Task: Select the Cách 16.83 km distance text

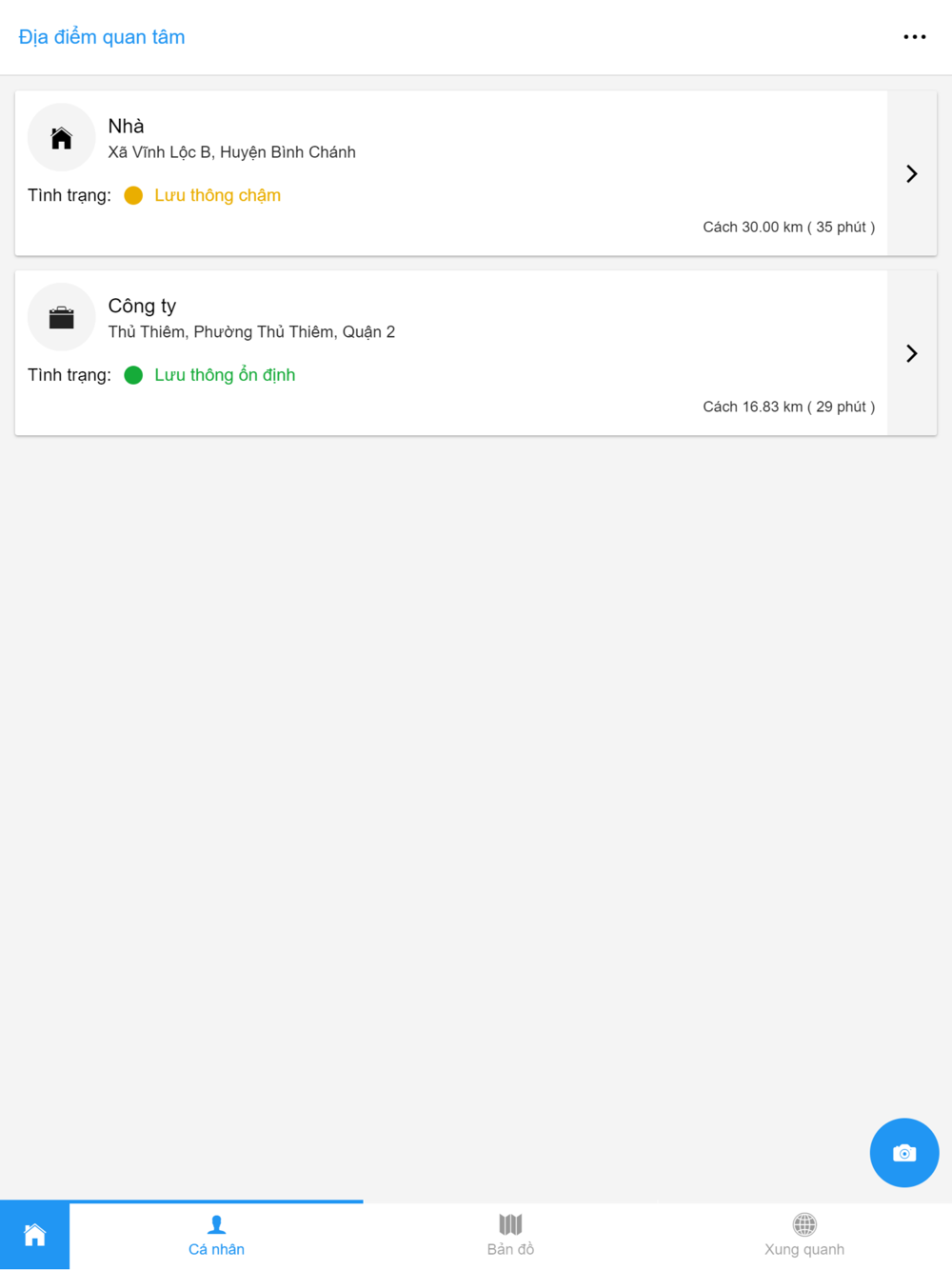Action: [788, 407]
